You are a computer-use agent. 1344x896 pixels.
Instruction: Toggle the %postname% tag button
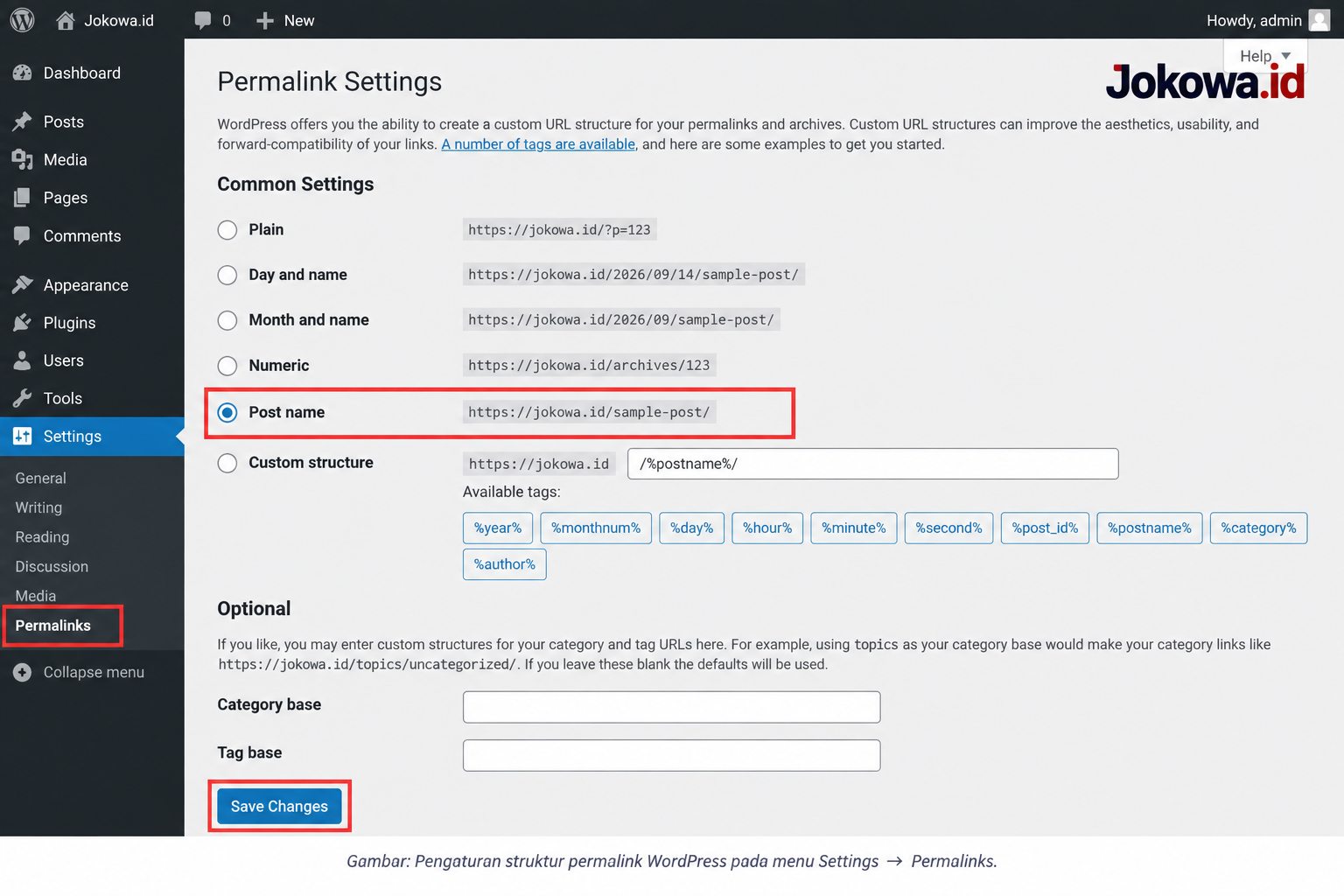[1150, 528]
